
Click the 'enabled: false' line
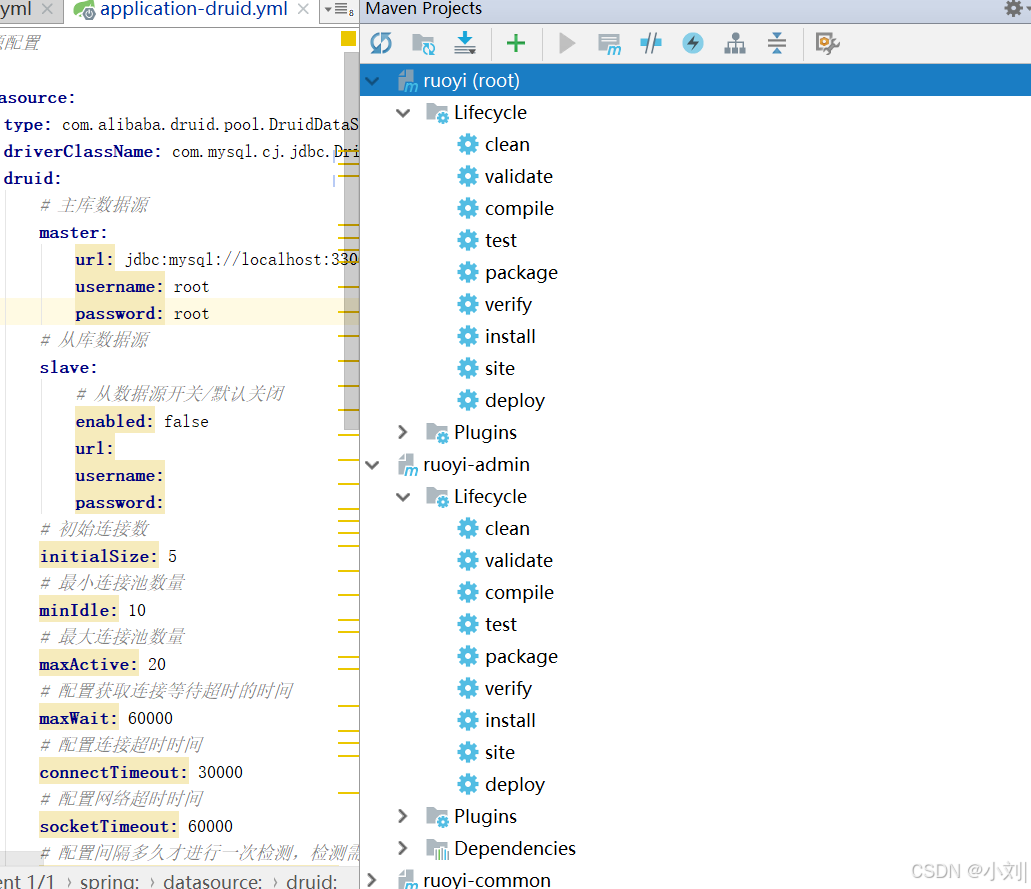(142, 422)
